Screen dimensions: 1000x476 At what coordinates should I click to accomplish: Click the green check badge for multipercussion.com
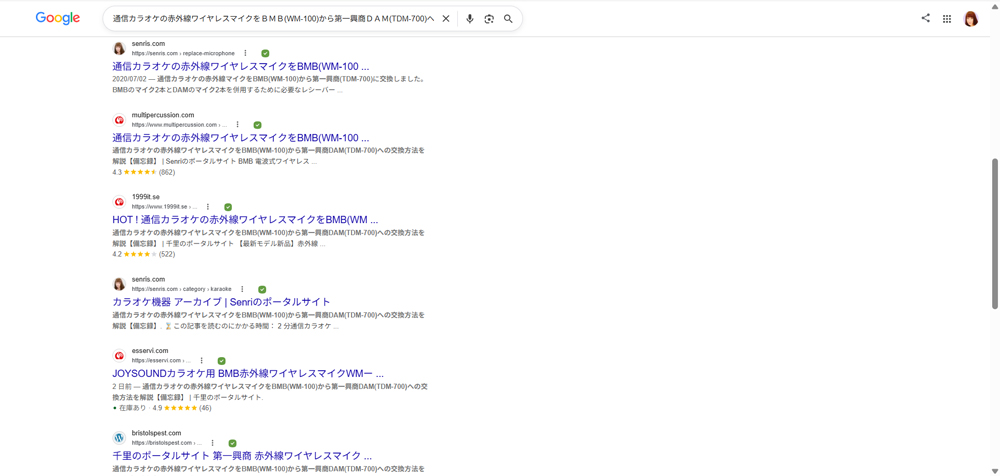point(258,125)
